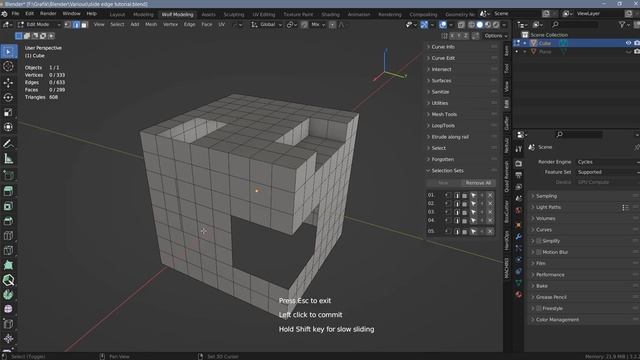Select the Rotate tool
Screen dimensions: 640x360
point(8,98)
